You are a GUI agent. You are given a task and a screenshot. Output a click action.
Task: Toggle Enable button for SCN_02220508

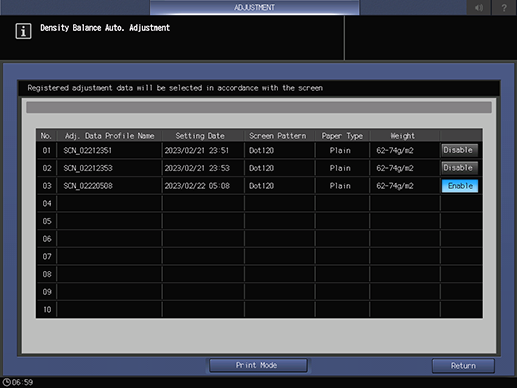point(460,186)
